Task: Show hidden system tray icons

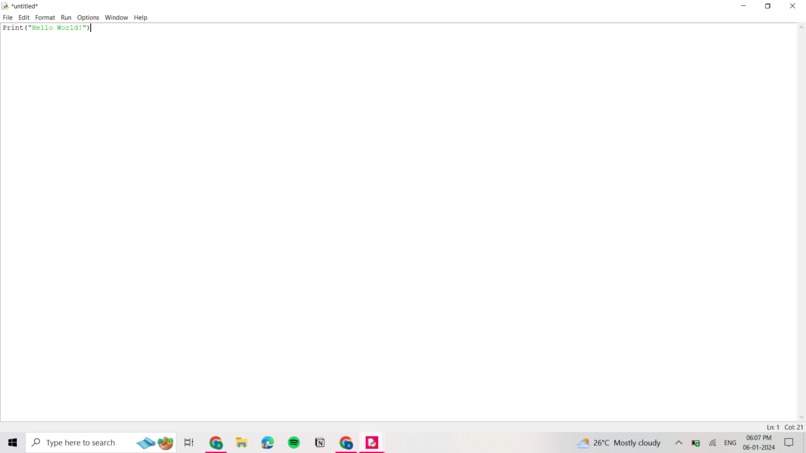Action: pos(679,443)
